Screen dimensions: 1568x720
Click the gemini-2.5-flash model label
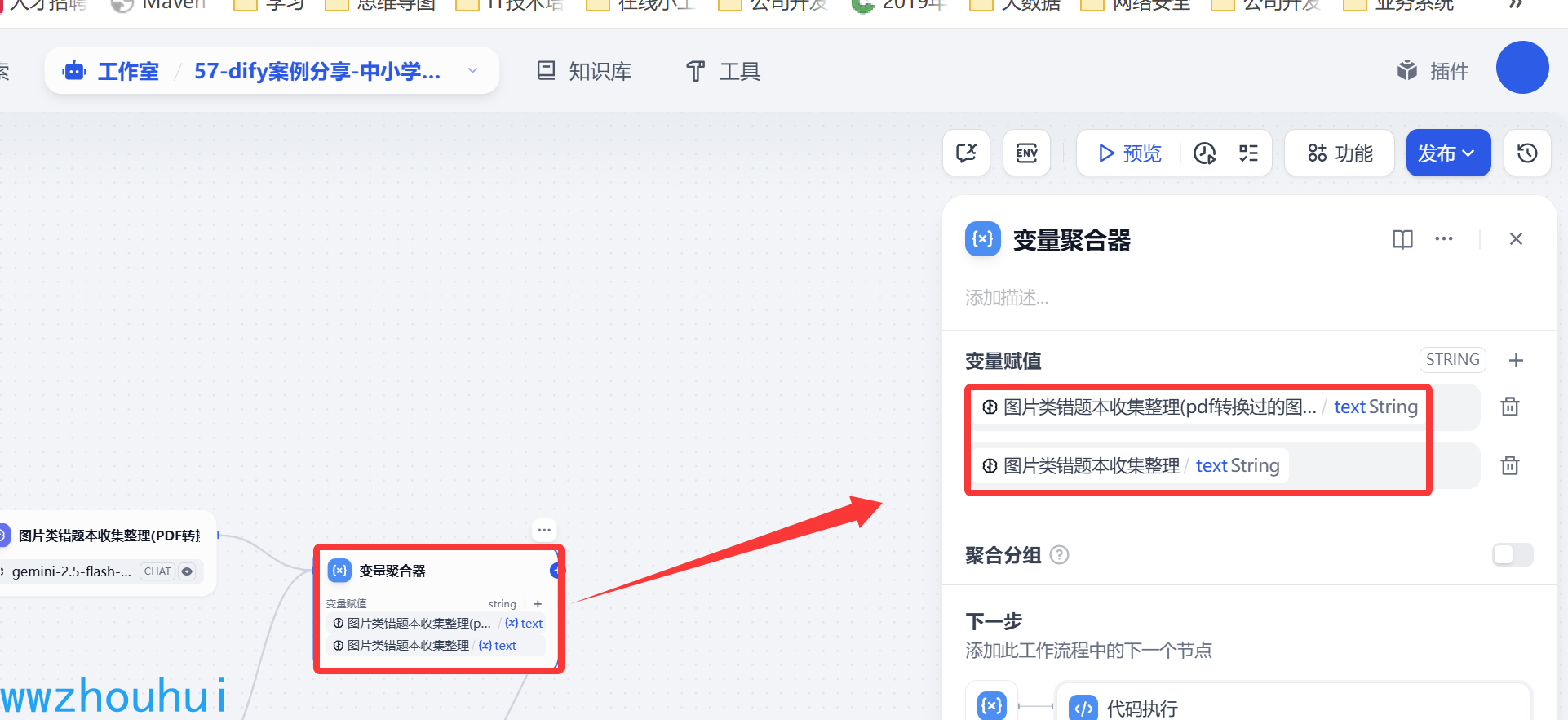71,571
